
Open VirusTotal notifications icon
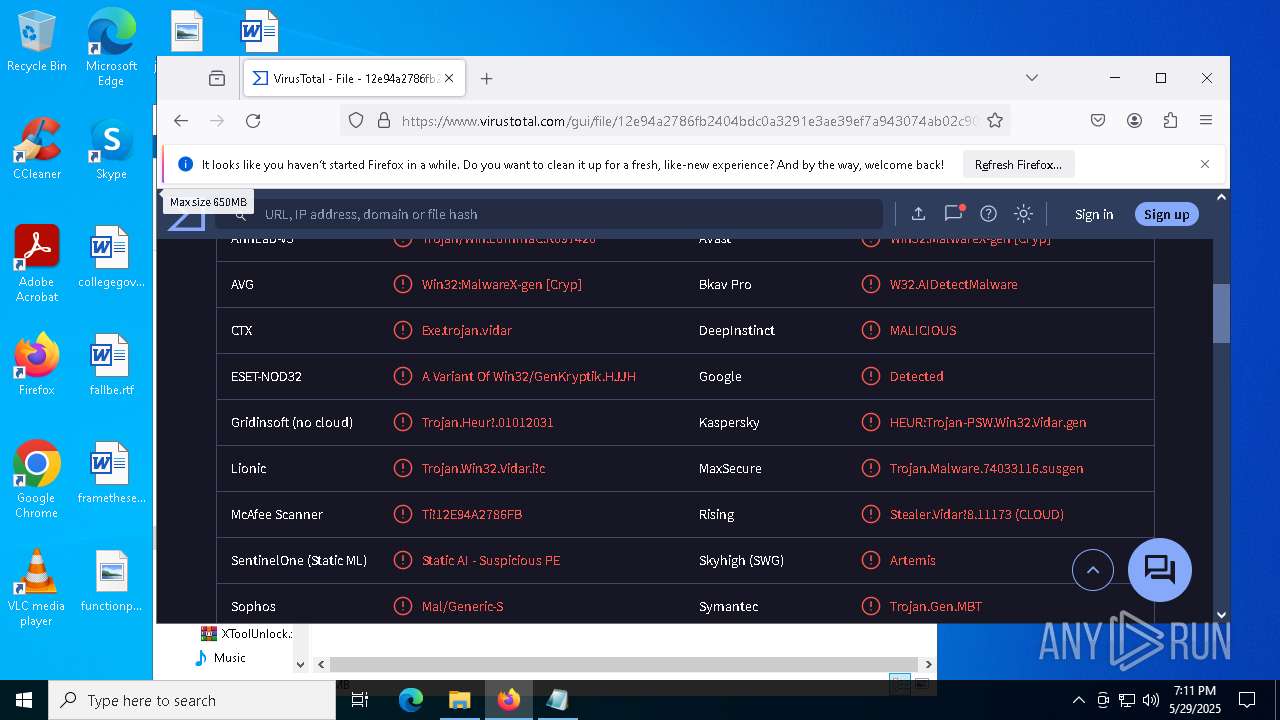coord(954,213)
